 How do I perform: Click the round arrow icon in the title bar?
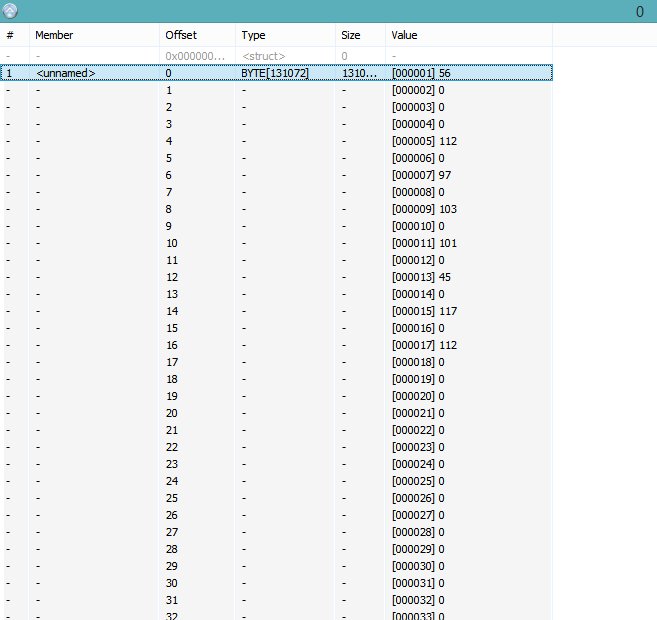11,11
